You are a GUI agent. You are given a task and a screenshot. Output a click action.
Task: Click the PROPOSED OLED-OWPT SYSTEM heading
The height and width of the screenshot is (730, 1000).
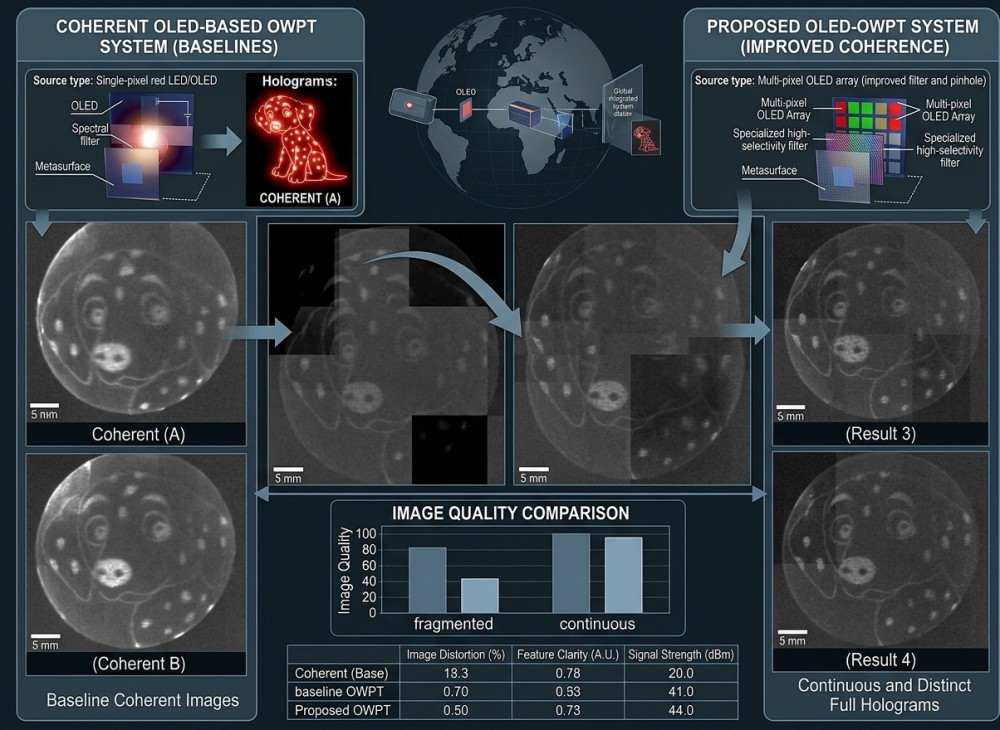click(x=842, y=36)
